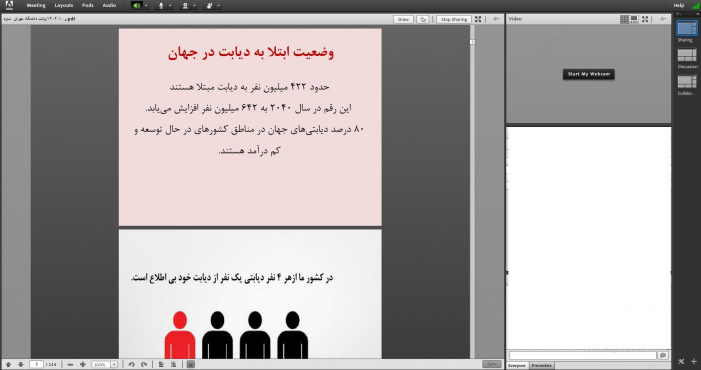Select the Discussion layout thumbnail
Image resolution: width=701 pixels, height=370 pixels.
687,55
